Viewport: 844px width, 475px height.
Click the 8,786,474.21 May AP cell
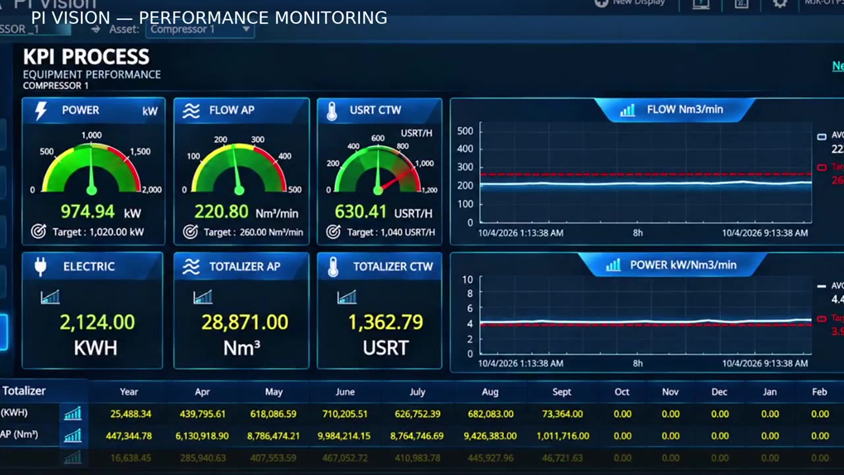[x=273, y=436]
